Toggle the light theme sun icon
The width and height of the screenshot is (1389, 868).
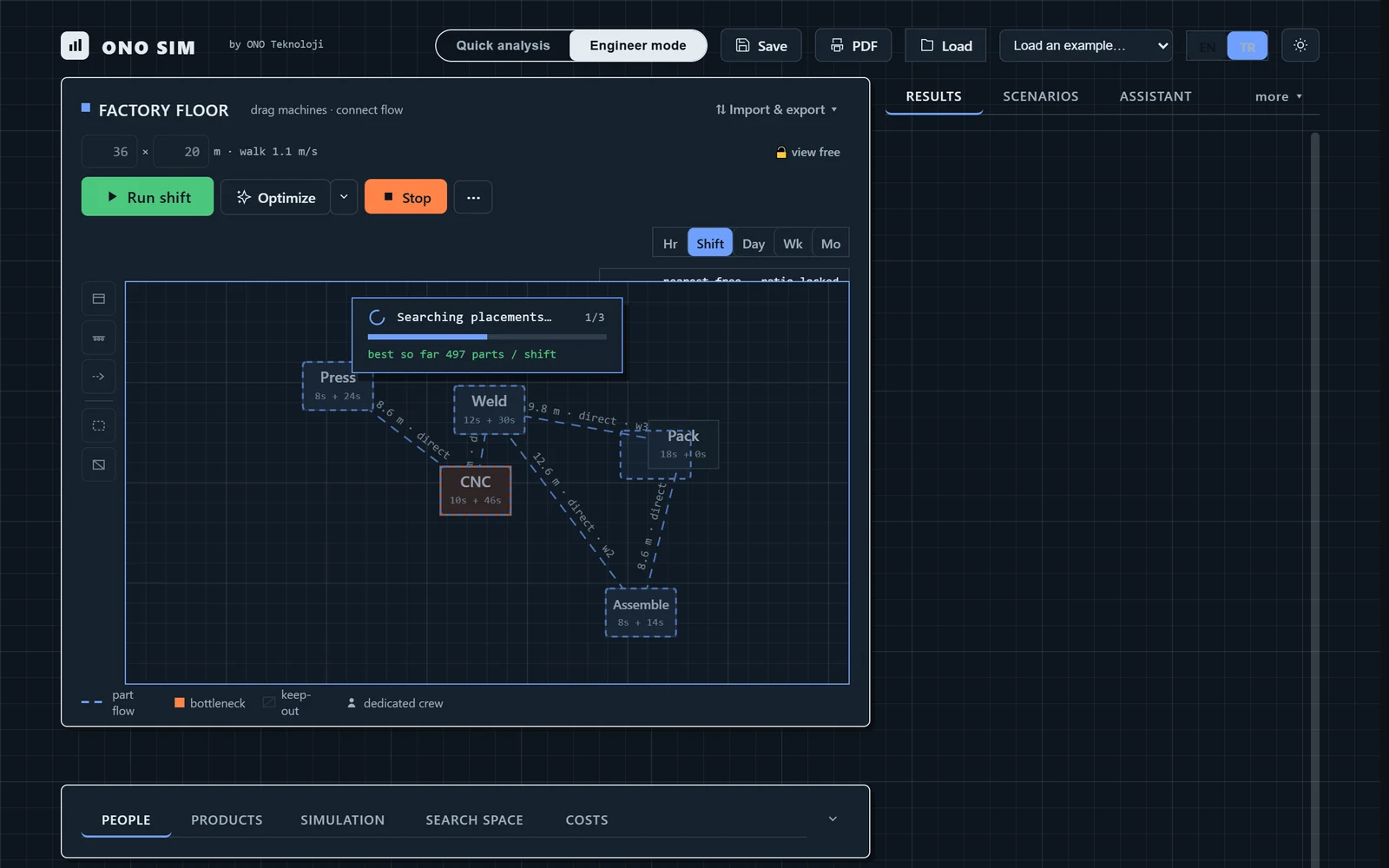1300,45
